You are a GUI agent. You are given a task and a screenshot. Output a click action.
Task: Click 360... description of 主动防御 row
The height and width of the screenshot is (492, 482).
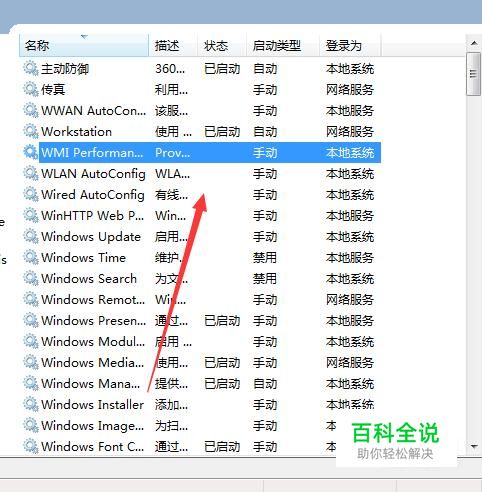coord(170,69)
